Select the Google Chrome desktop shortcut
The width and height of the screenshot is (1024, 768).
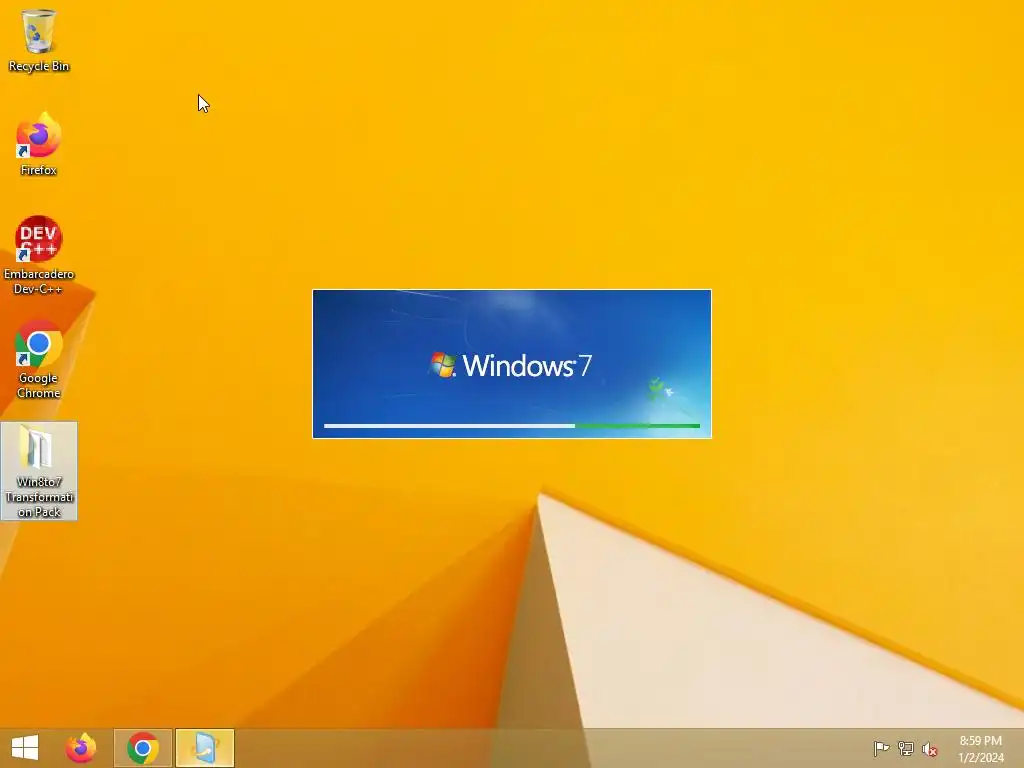(39, 359)
